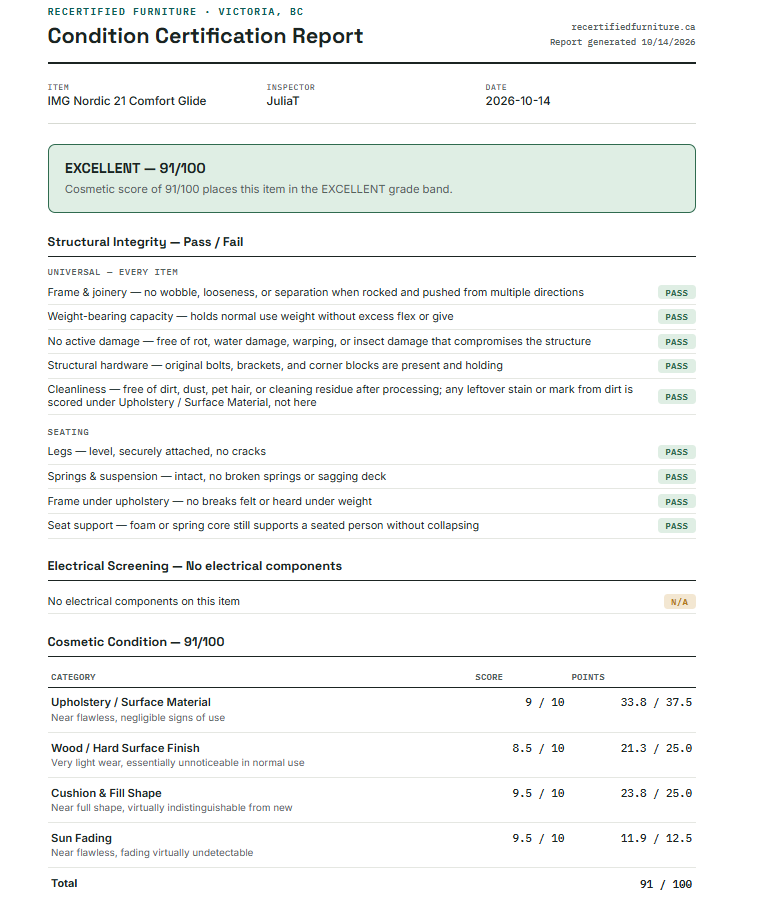Click PASS badge for Cleanliness row
Viewport: 762px width, 899px height.
click(x=677, y=397)
